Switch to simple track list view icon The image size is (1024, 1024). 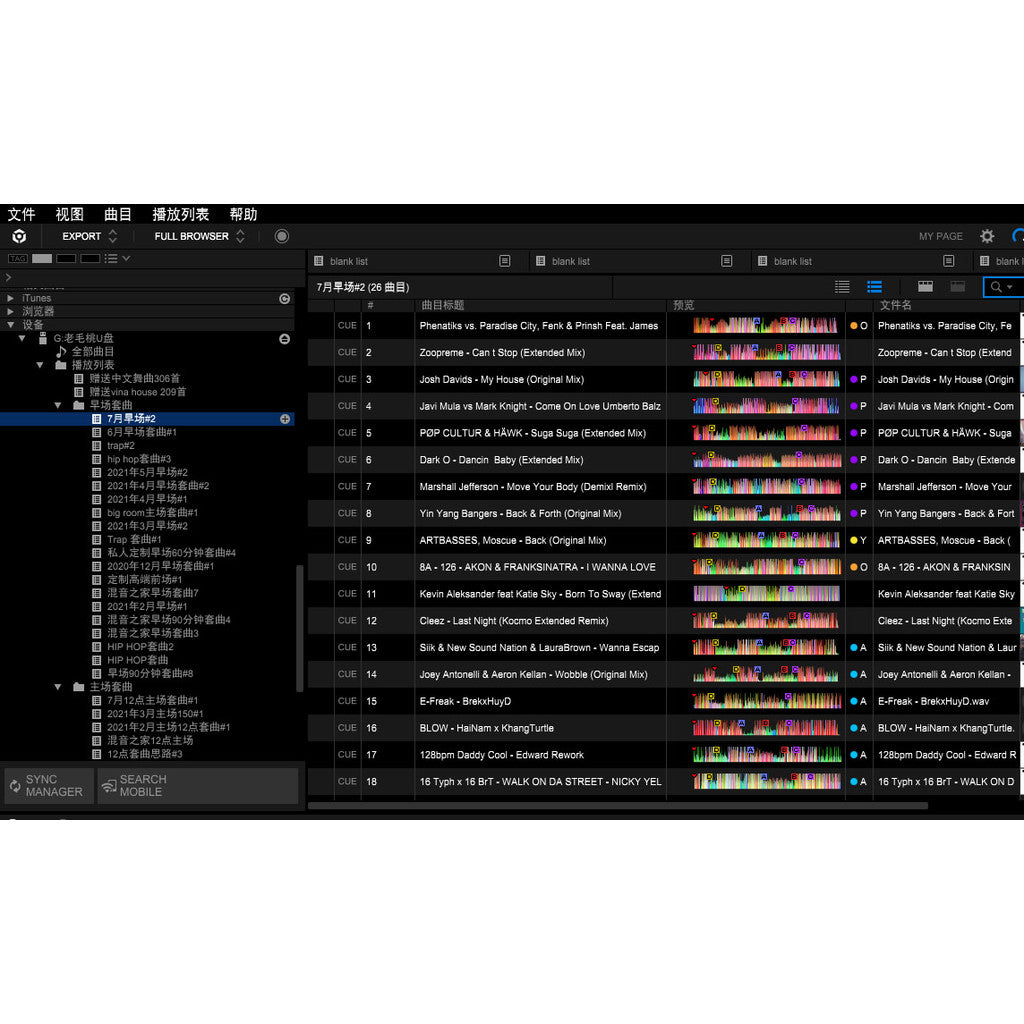(842, 286)
